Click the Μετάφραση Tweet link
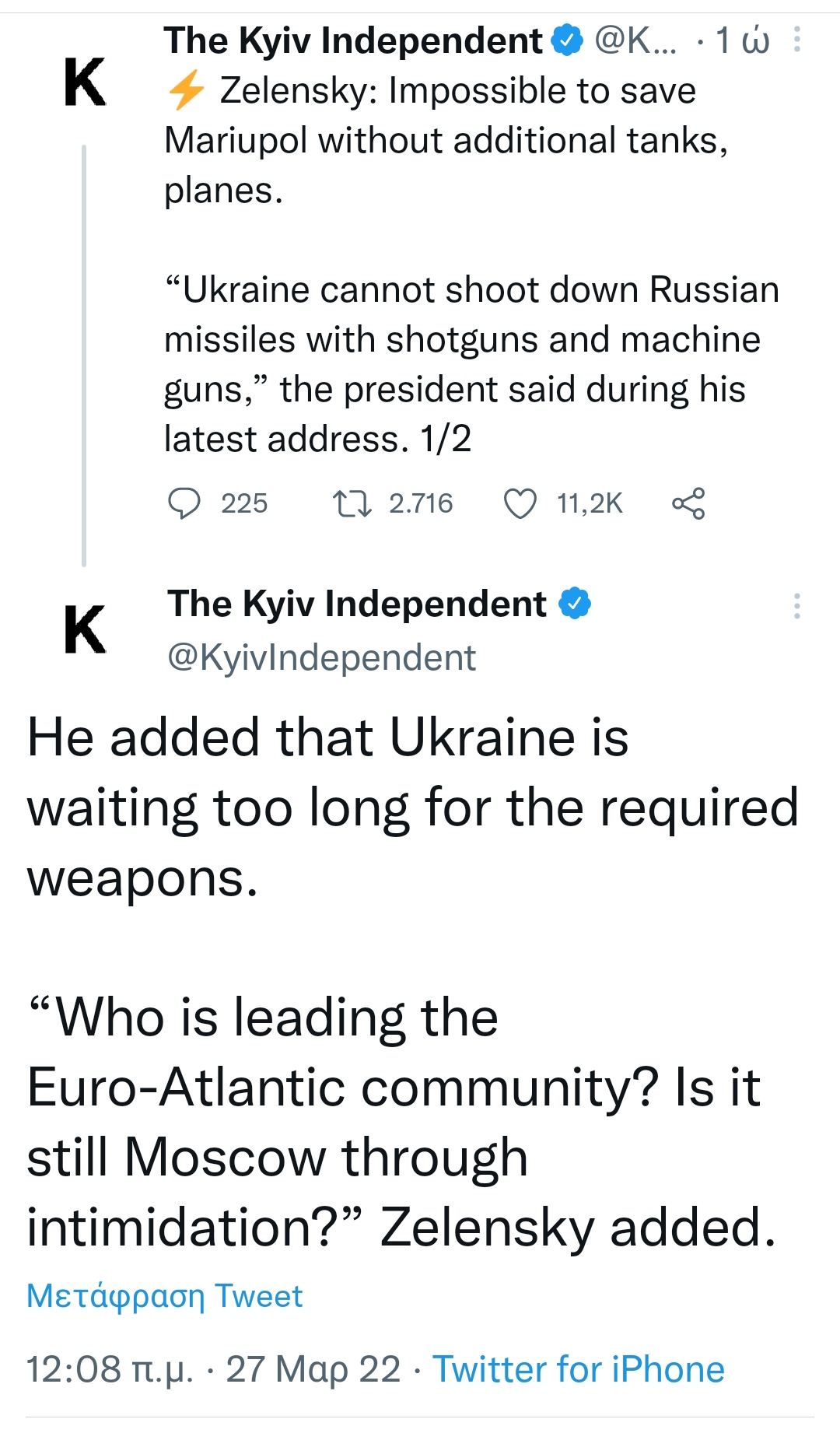Viewport: 840px width, 1433px height. coord(164,1296)
